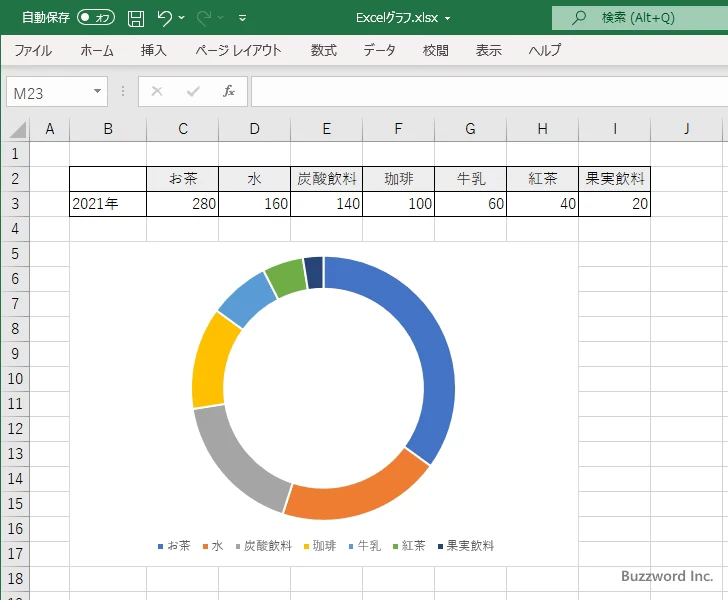Click the Insert Function fx icon
The image size is (728, 600).
pyautogui.click(x=229, y=91)
